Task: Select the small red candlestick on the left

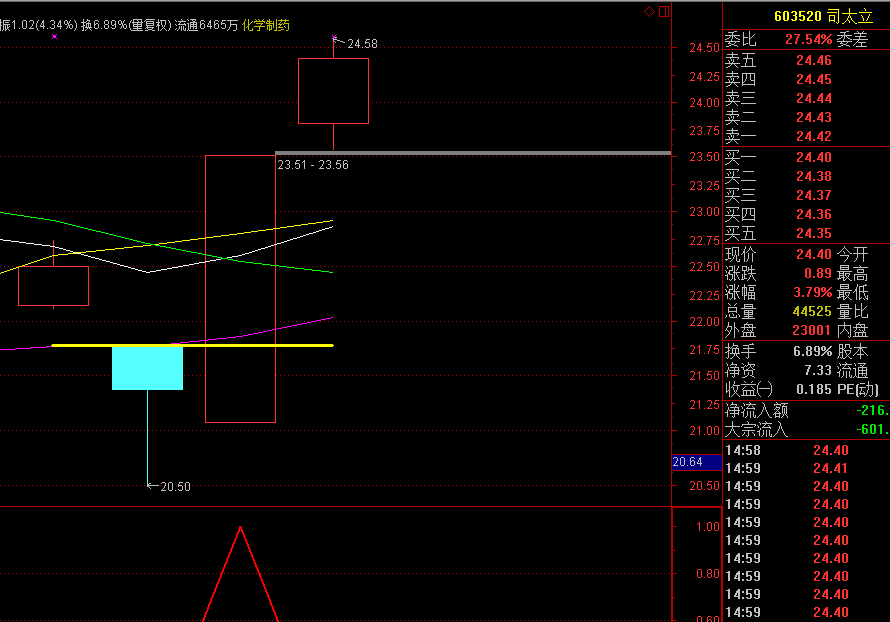Action: pyautogui.click(x=53, y=286)
